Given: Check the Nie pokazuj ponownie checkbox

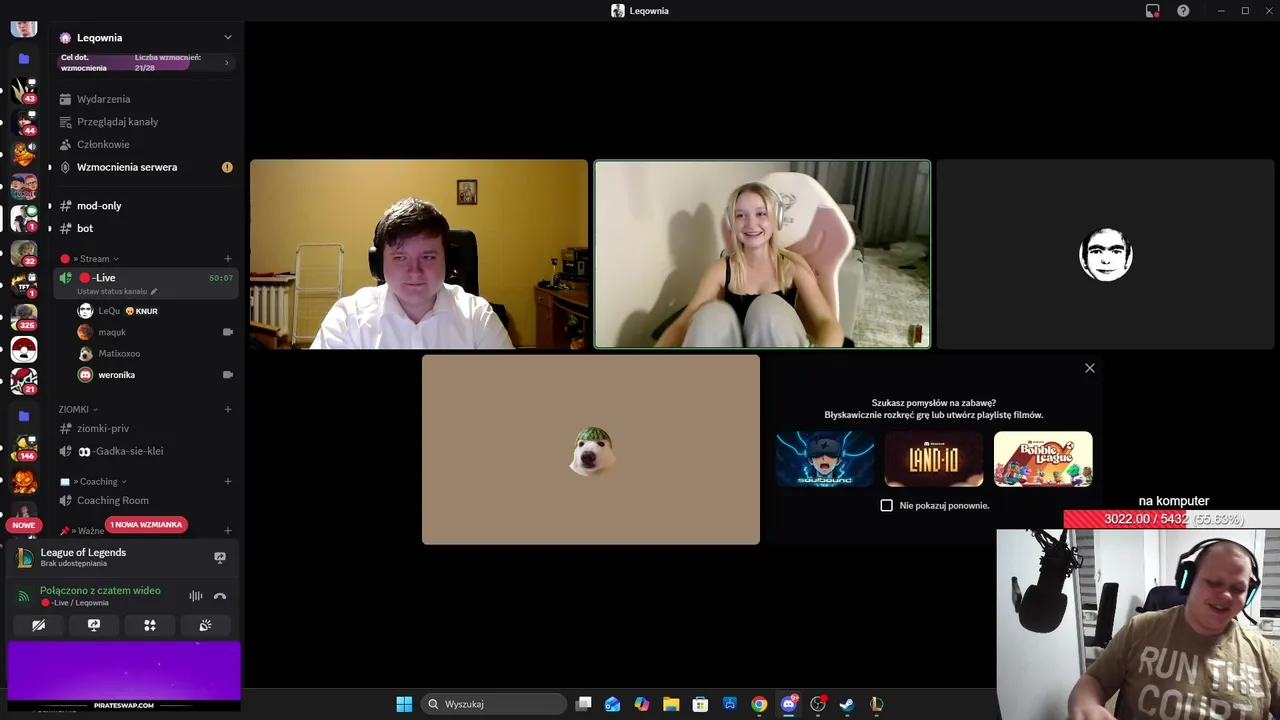Looking at the screenshot, I should [x=886, y=505].
